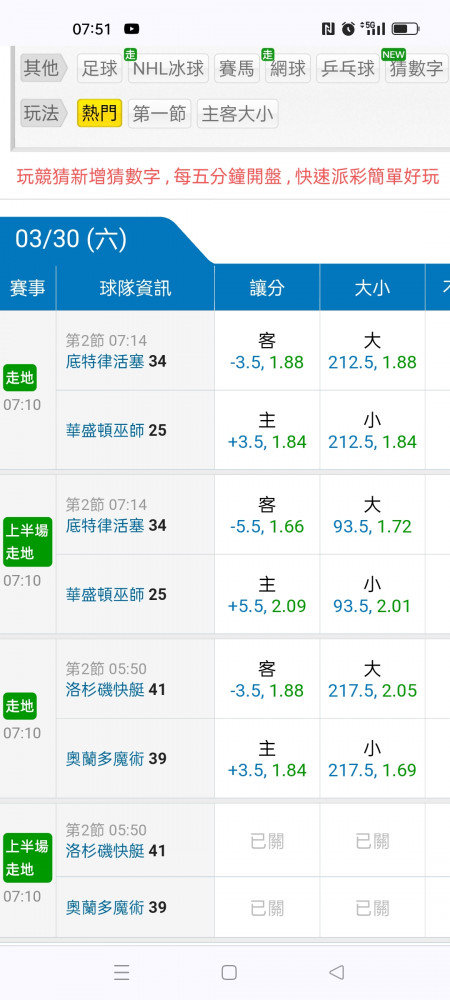This screenshot has height=1000, width=450.
Task: Tap the green 走地 badge for Pistons game
Action: 20,378
